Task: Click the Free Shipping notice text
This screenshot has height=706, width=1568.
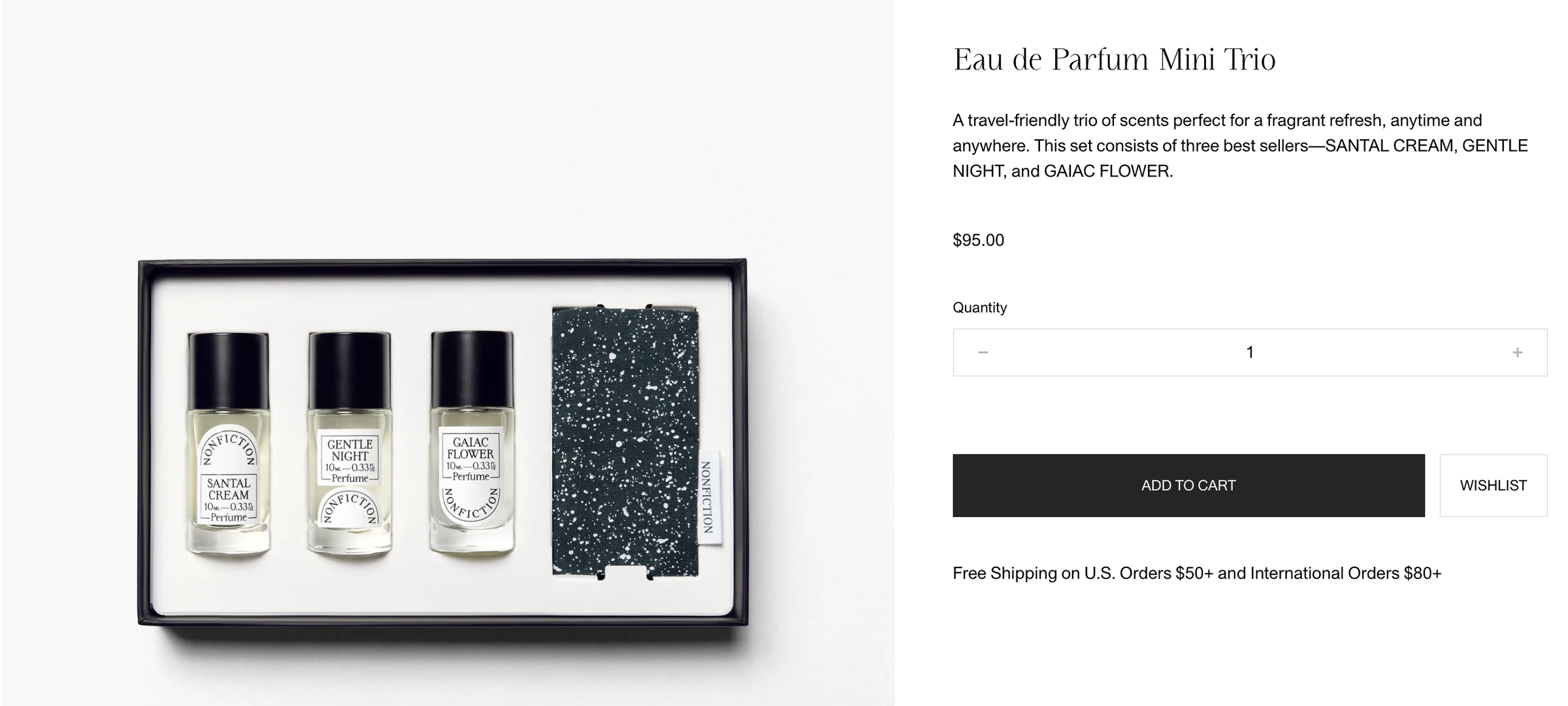Action: (x=1196, y=573)
